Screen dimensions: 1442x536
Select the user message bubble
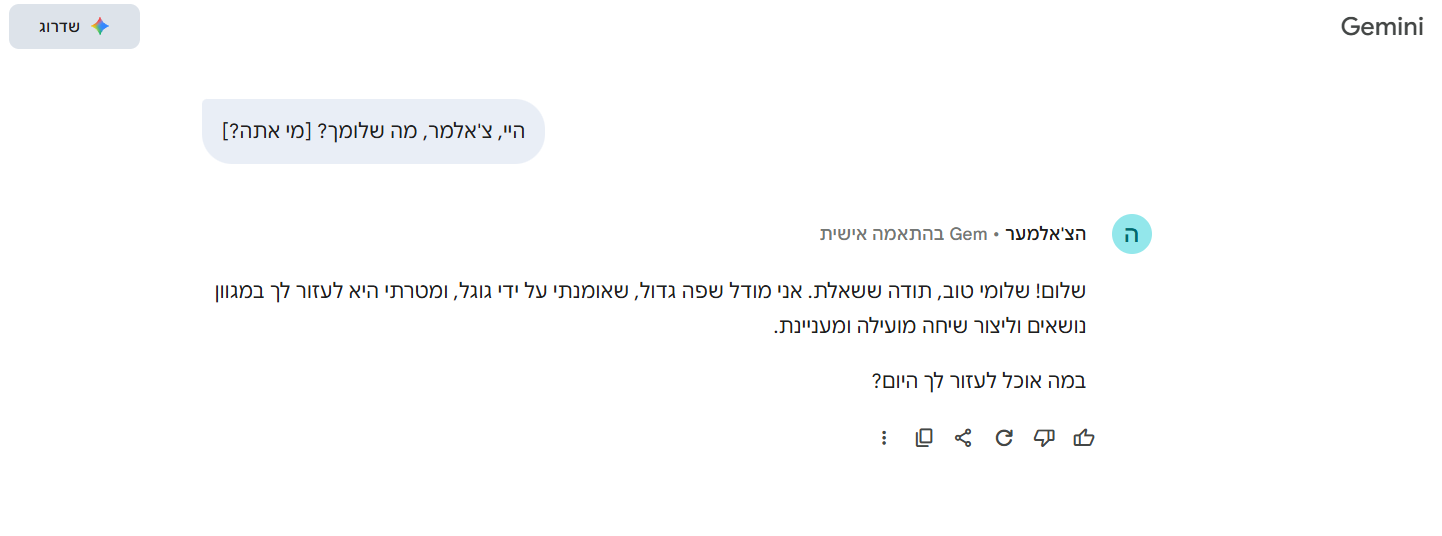coord(373,131)
